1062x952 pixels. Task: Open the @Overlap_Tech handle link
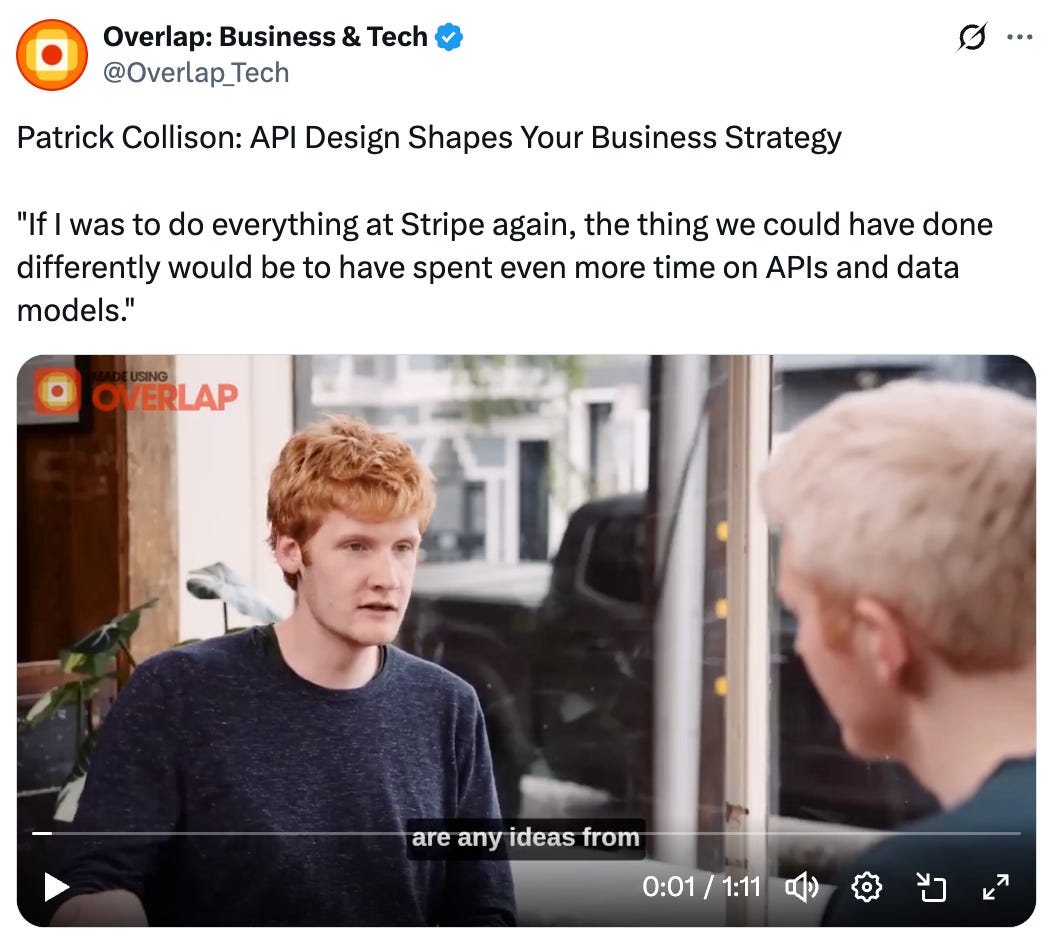196,72
